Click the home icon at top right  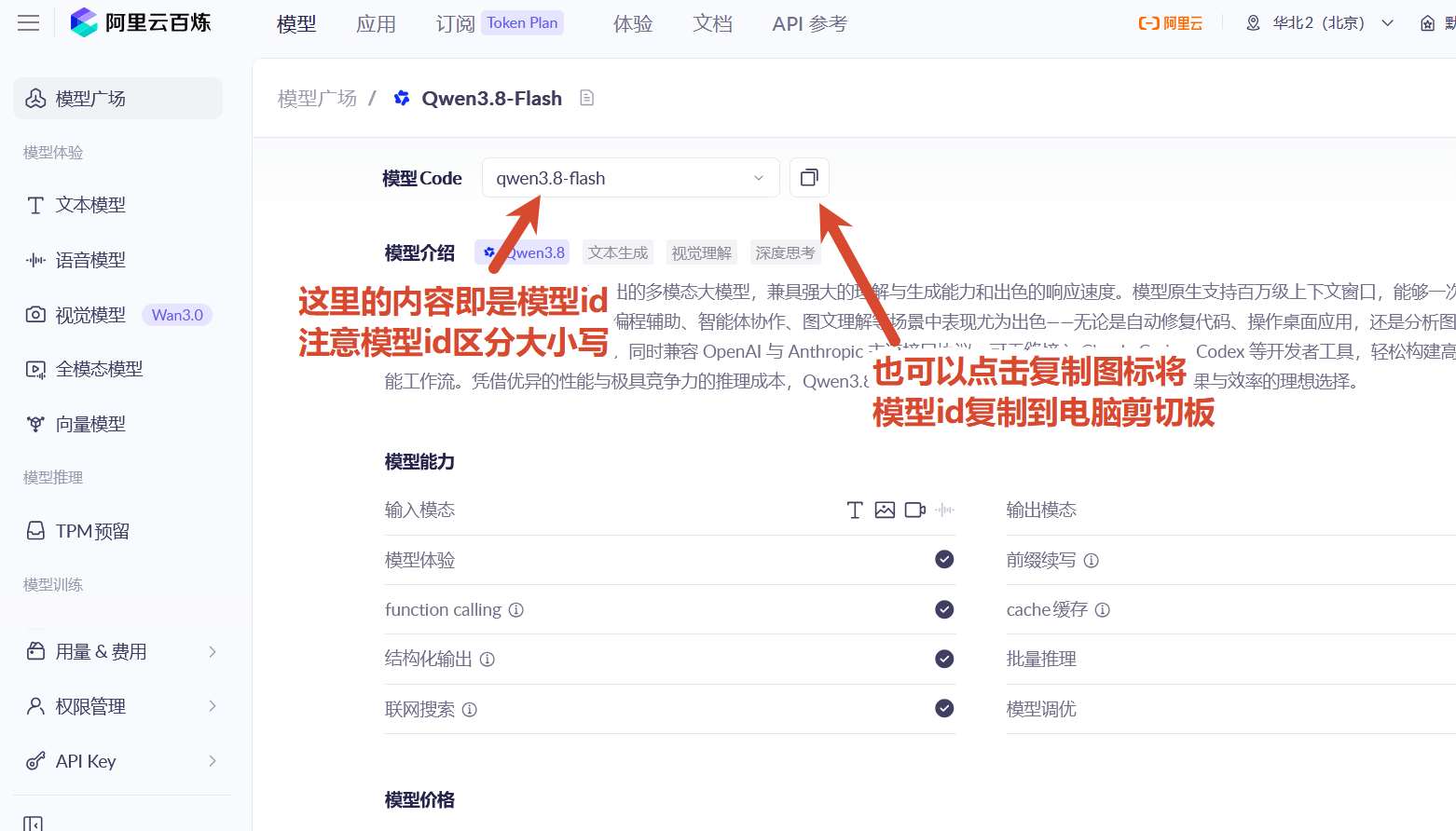click(x=1427, y=23)
